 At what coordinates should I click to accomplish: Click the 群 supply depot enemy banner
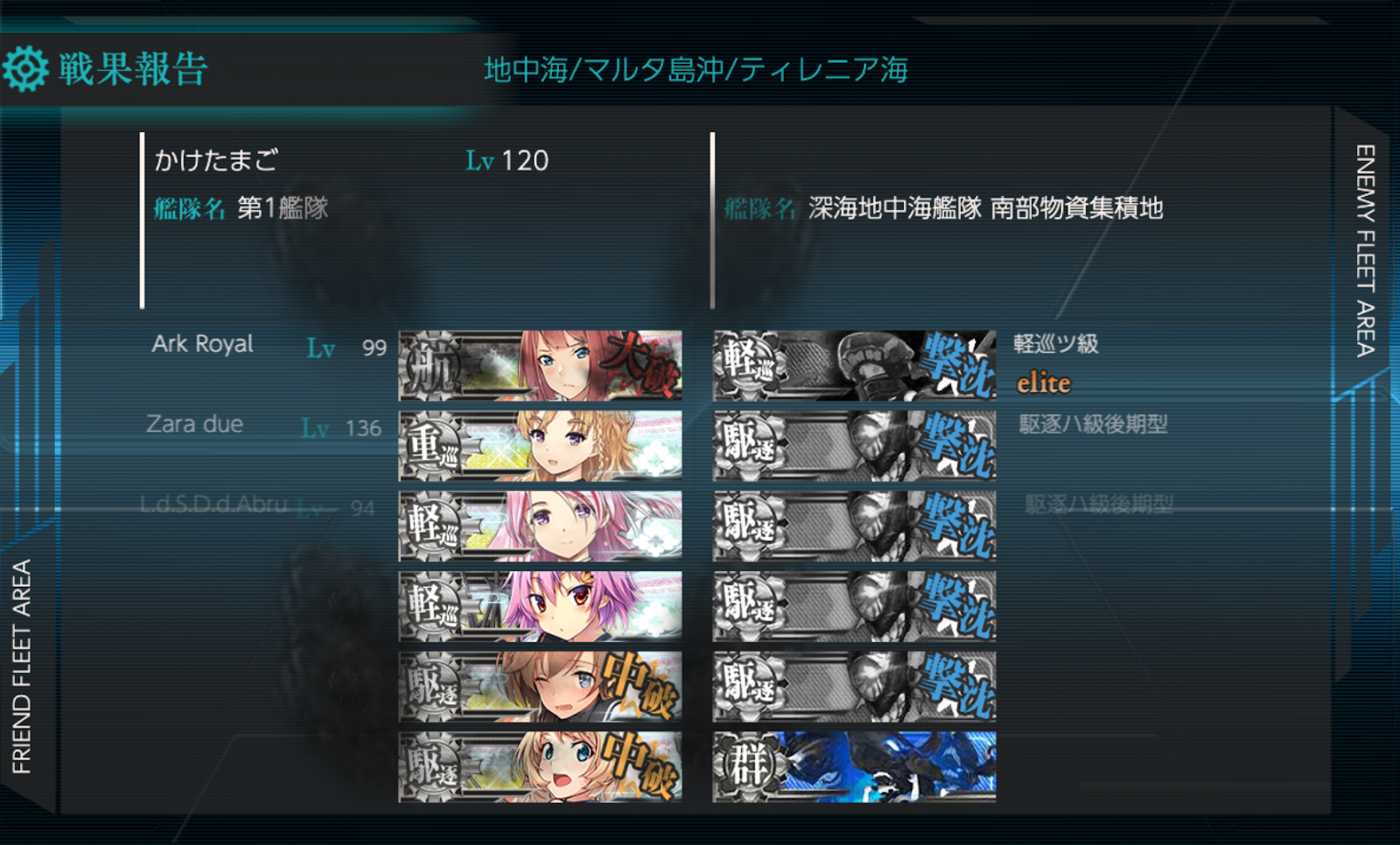pos(855,767)
